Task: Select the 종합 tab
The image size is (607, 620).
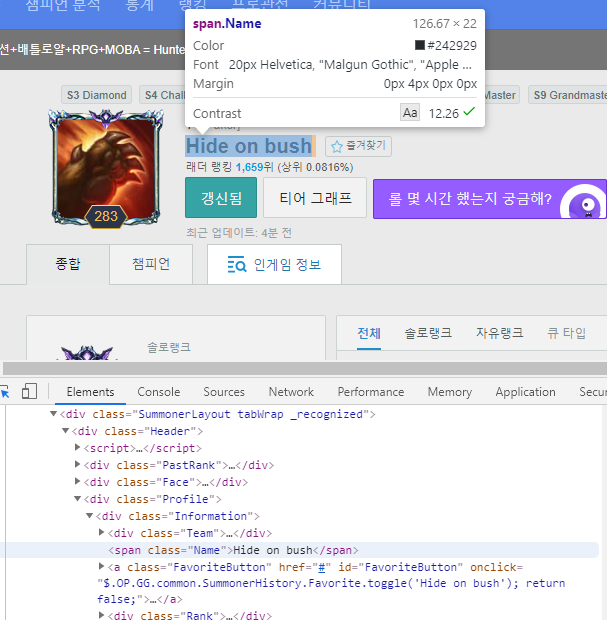Action: [68, 264]
